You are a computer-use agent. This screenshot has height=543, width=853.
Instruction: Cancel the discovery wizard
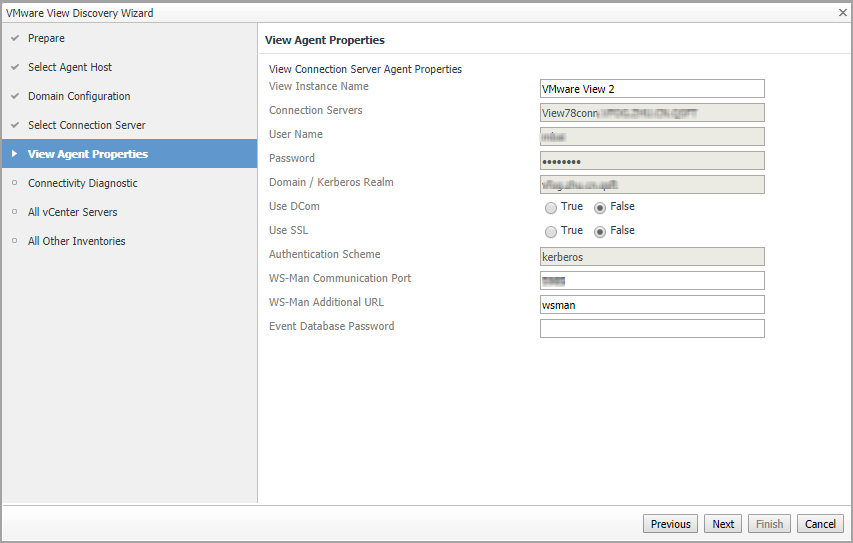point(820,524)
